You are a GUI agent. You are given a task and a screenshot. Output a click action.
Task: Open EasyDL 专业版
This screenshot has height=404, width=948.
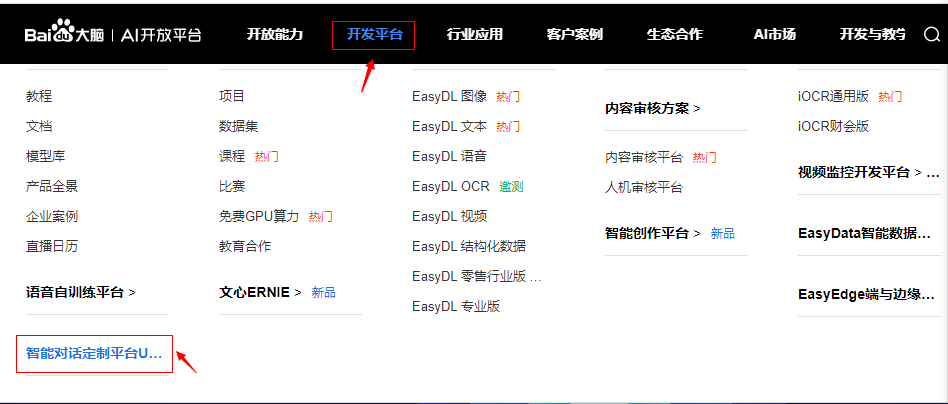[456, 306]
